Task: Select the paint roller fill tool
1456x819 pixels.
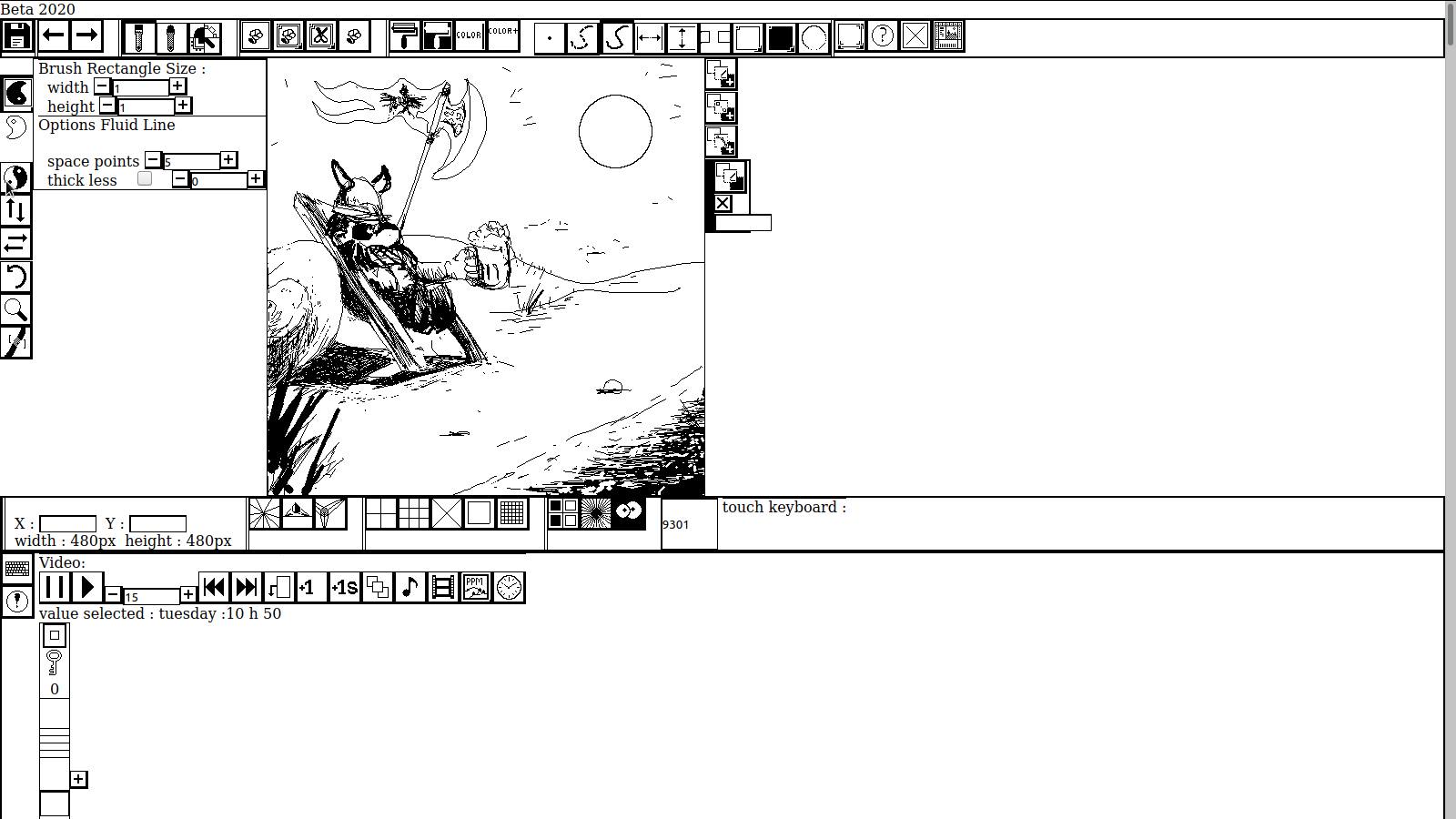Action: [x=403, y=36]
